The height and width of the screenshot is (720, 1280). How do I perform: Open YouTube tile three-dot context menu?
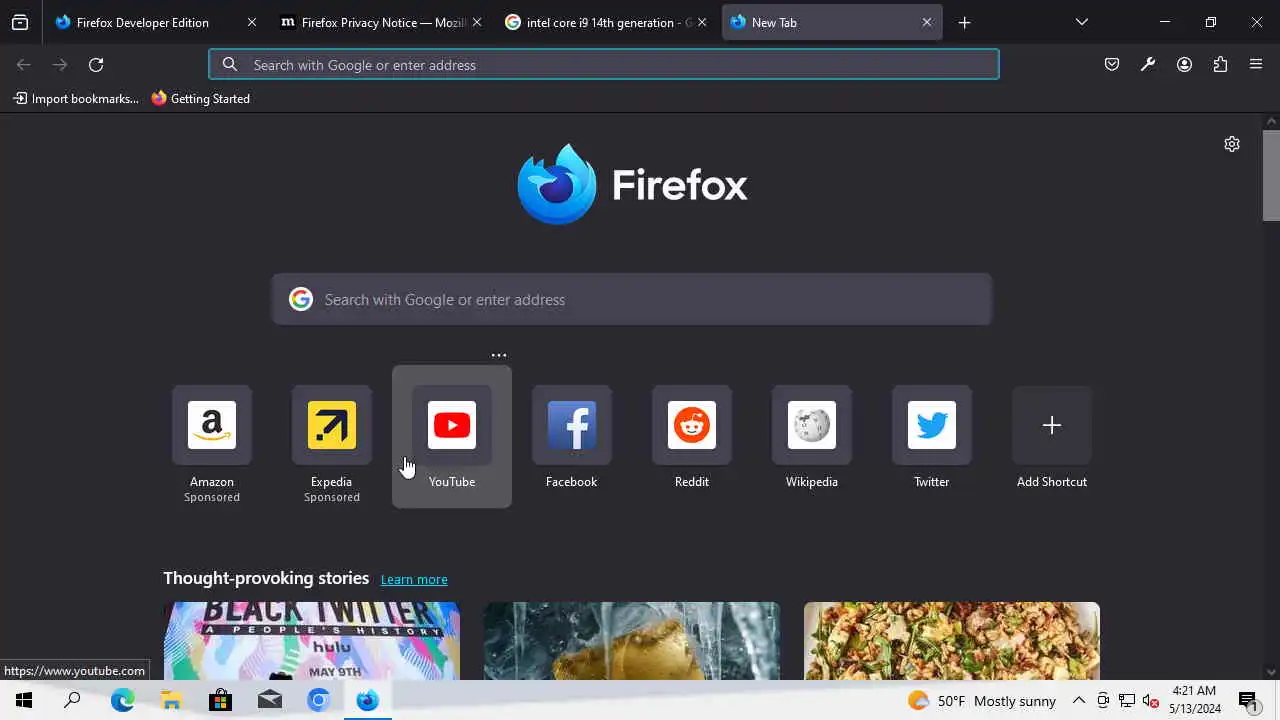[499, 355]
